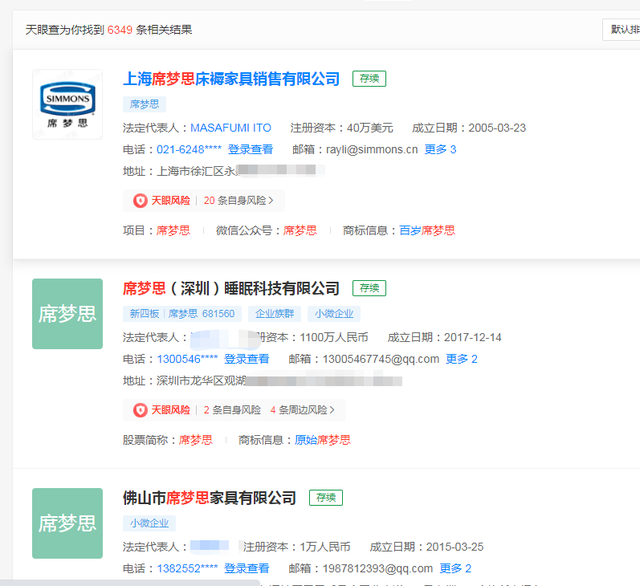This screenshot has width=640, height=586.
Task: Open project link 席梦思 in the Shanghai company card
Action: (173, 231)
